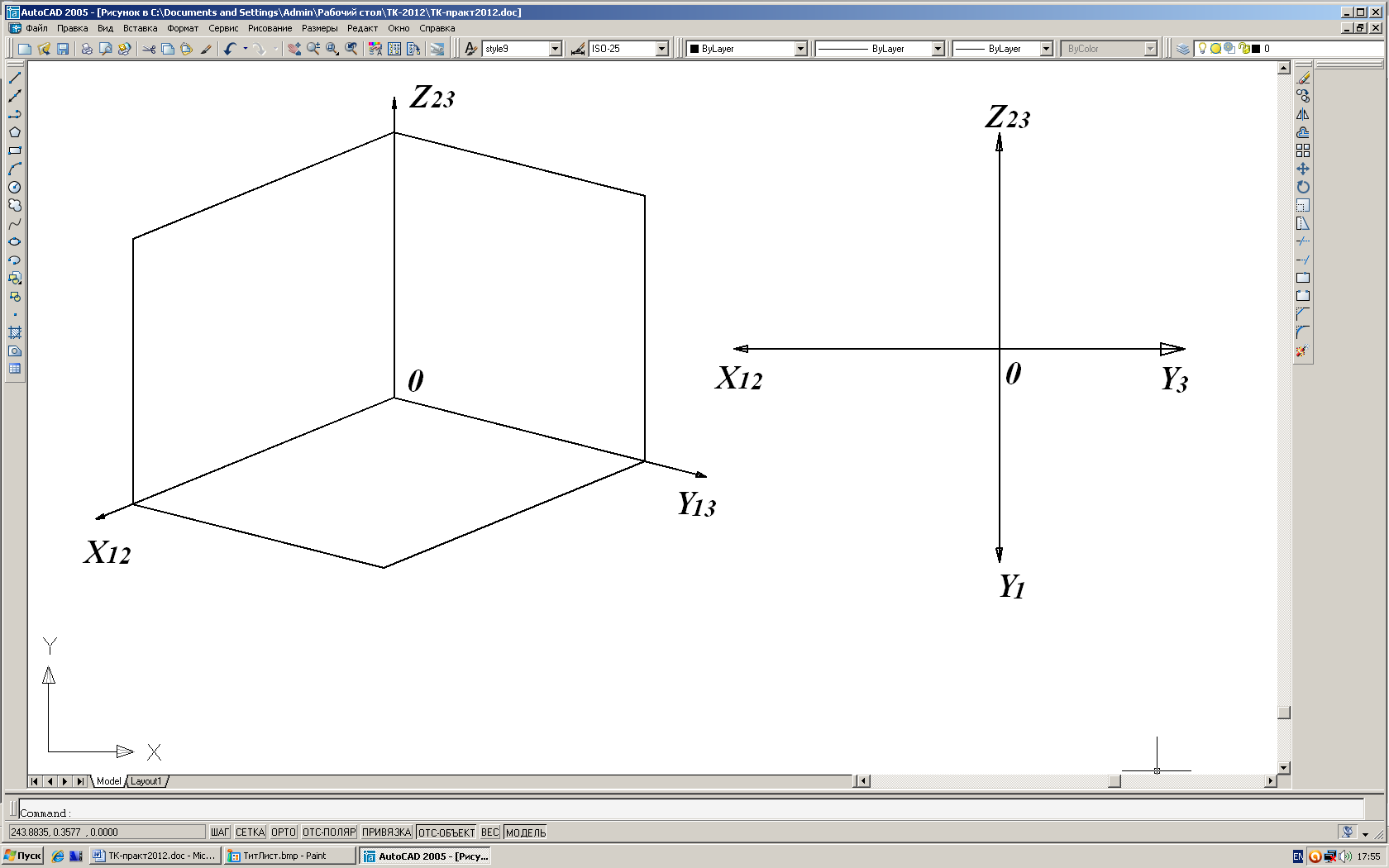The height and width of the screenshot is (868, 1389).
Task: Select the Hatch tool
Action: tap(15, 332)
